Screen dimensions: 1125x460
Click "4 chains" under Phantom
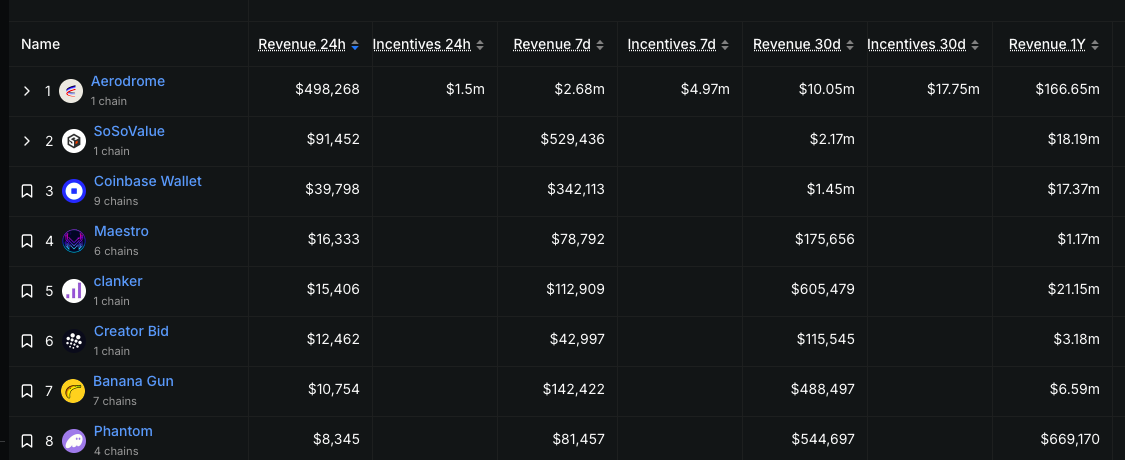[116, 451]
